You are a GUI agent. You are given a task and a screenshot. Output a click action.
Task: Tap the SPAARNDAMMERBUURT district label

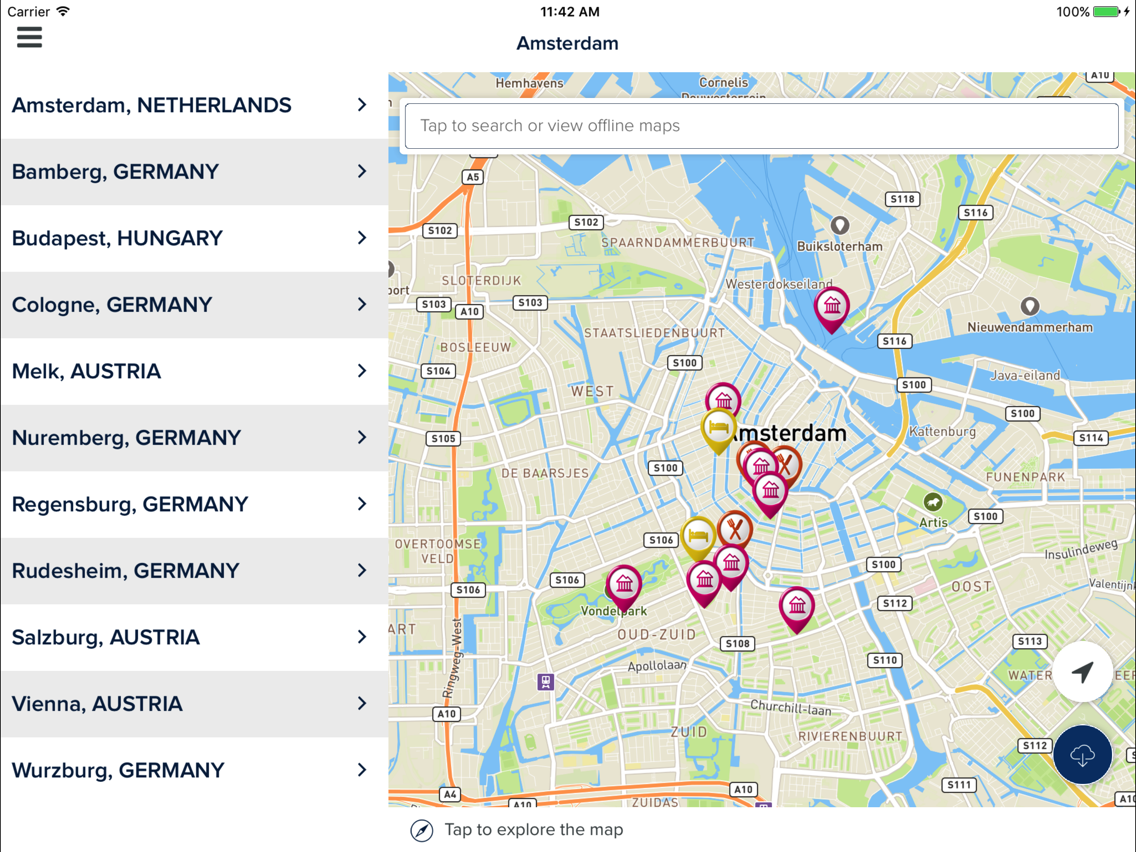tap(677, 243)
